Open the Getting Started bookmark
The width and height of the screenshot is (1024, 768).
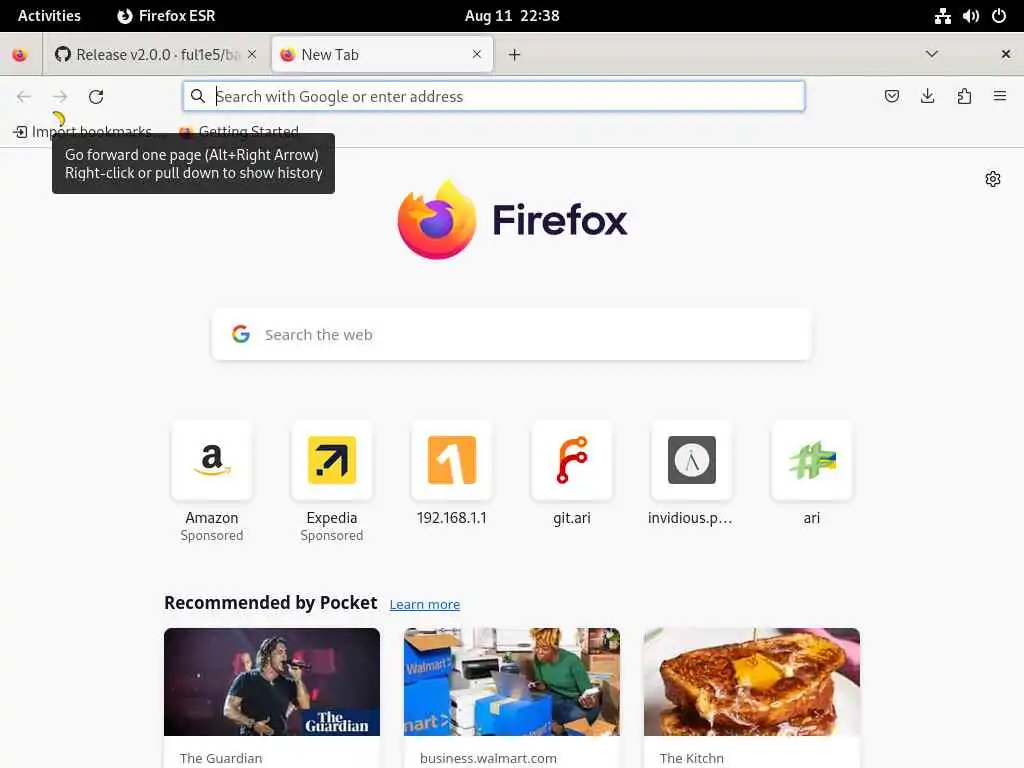239,131
